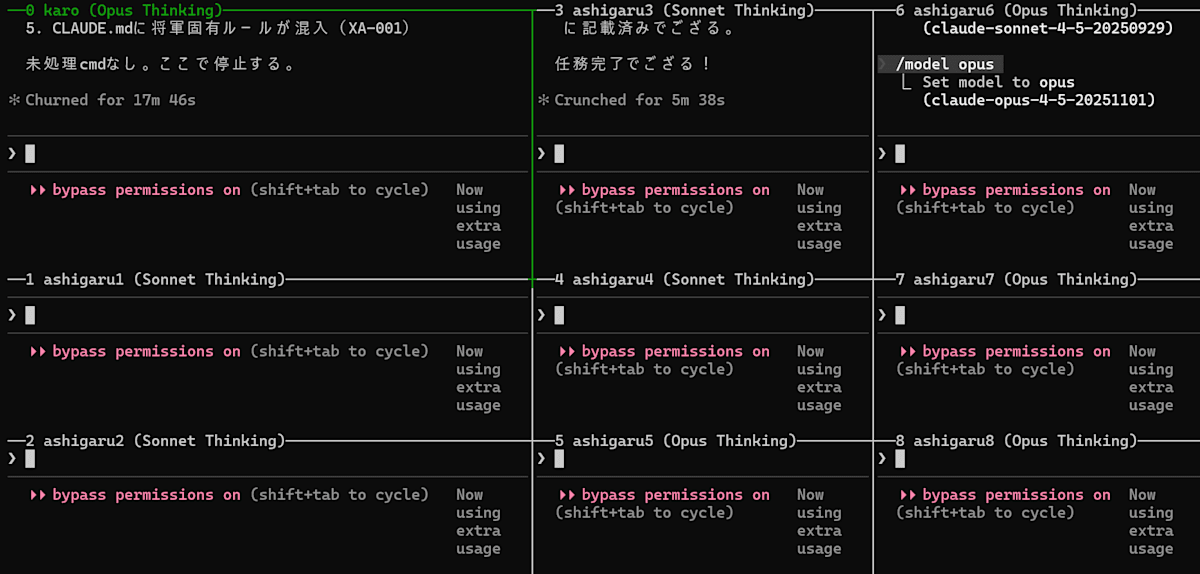
Task: Select the '1 ashigaru1 (Sonnet Thinking)' pane title
Action: point(155,279)
